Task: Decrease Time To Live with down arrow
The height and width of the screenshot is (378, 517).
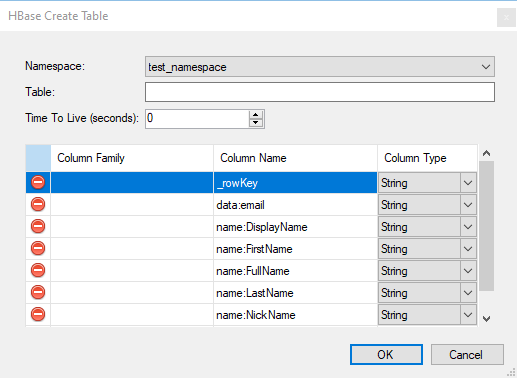Action: 256,123
